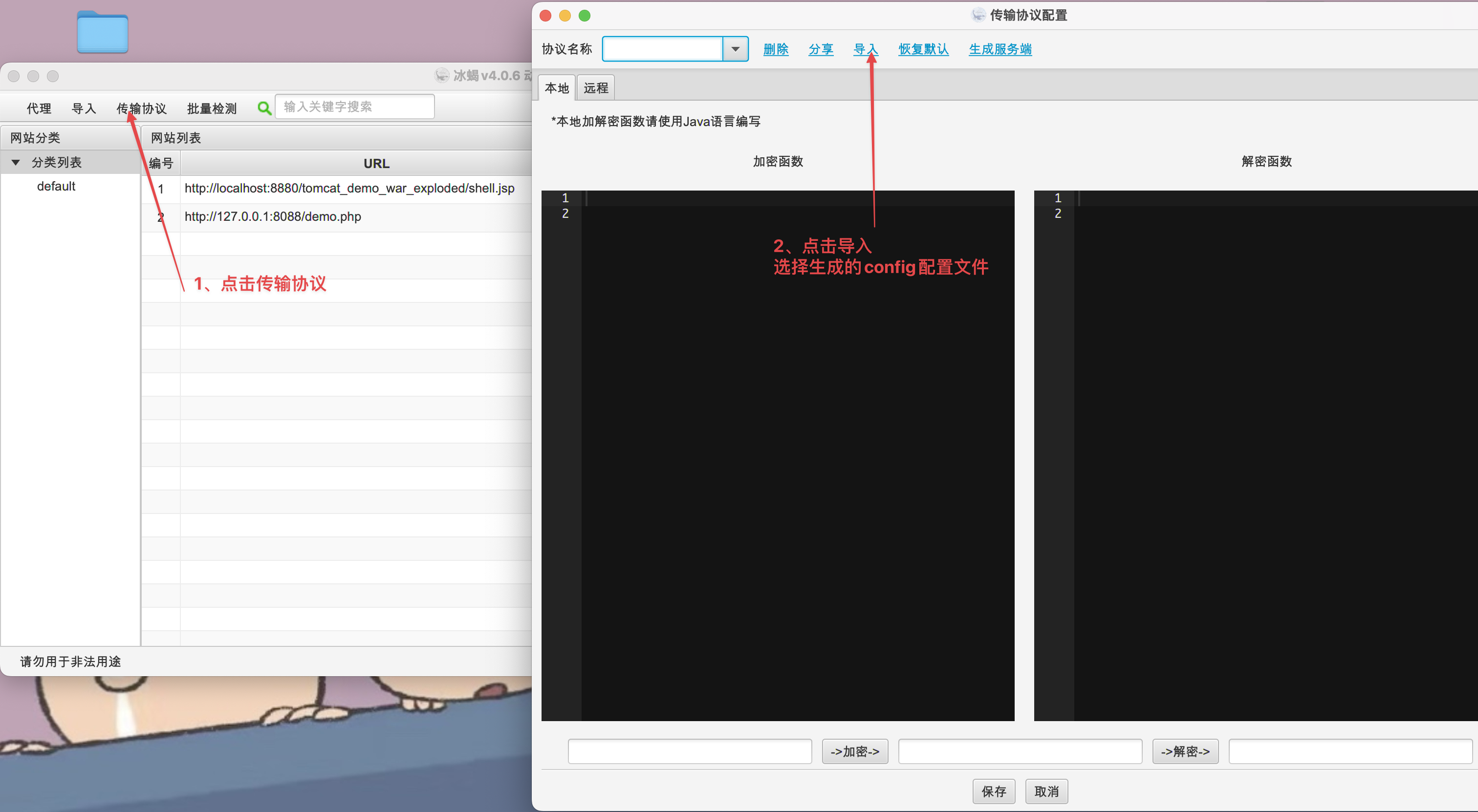1478x812 pixels.
Task: Switch to the 远程 tab
Action: 596,88
